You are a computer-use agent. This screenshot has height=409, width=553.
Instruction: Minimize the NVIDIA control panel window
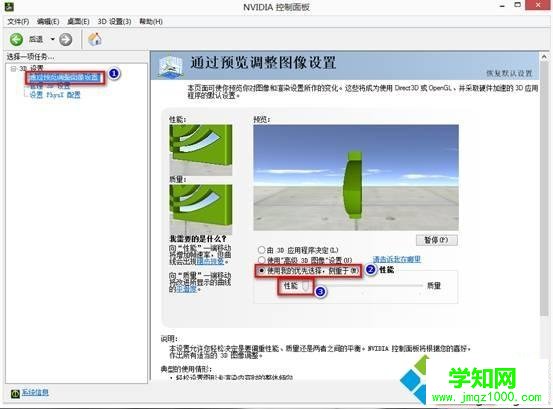502,6
